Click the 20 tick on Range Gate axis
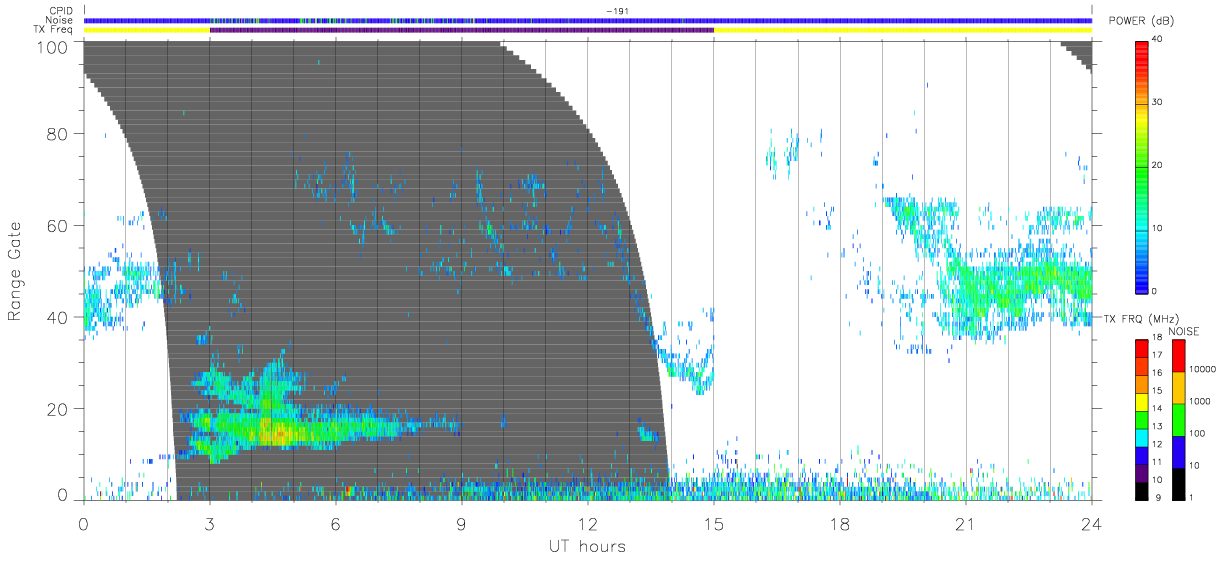Viewport: 1228px width, 567px height. (60, 409)
